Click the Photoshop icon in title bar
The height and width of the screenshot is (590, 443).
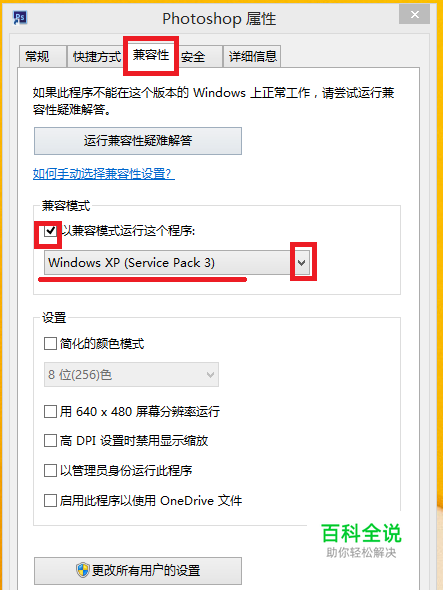coord(20,18)
